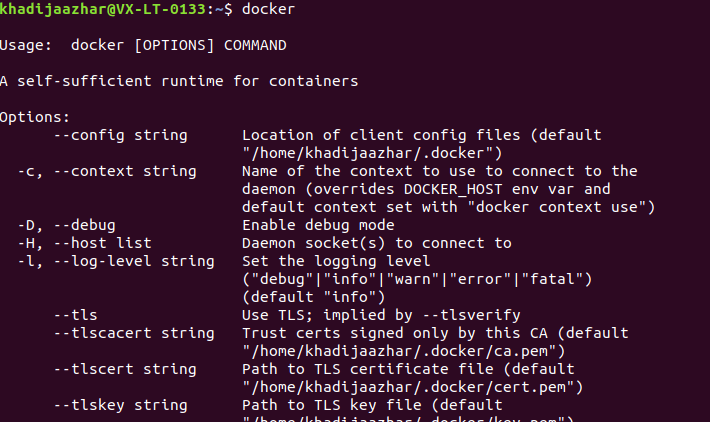Click the 'Use TLS; implied by --tlsverify' text
710x422 pixels.
381,315
